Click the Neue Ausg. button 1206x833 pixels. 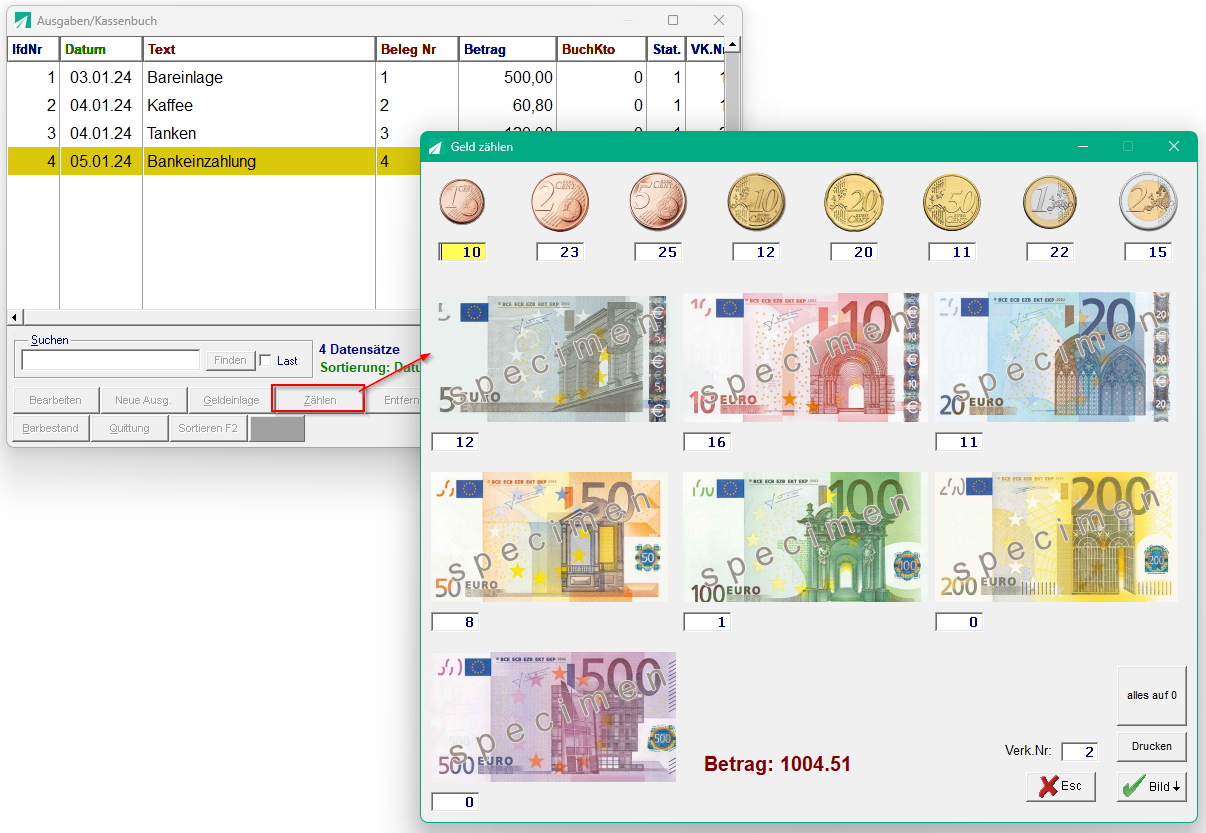point(143,400)
